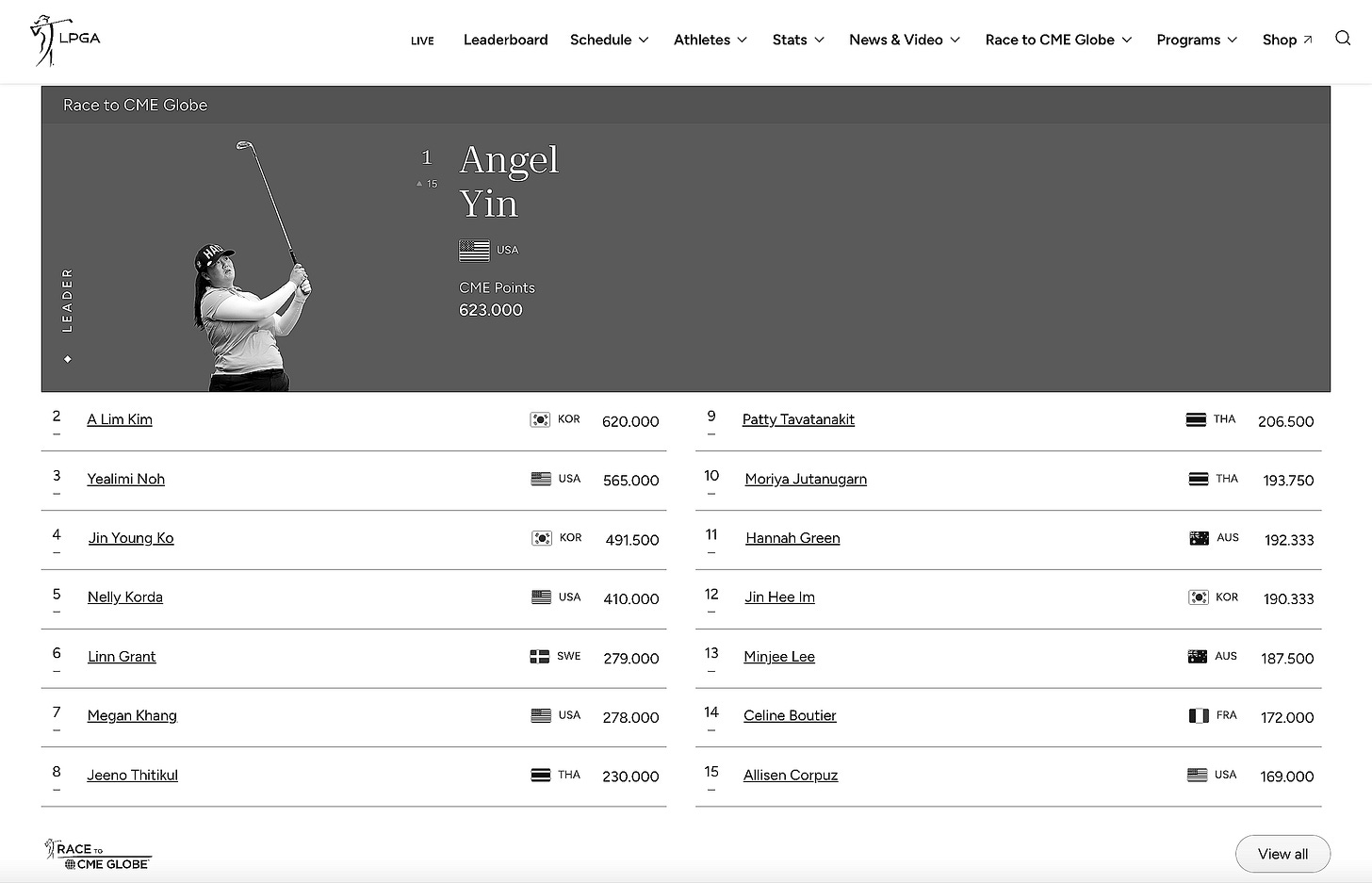The height and width of the screenshot is (883, 1372).
Task: Open Megan Khang player link
Action: point(132,716)
